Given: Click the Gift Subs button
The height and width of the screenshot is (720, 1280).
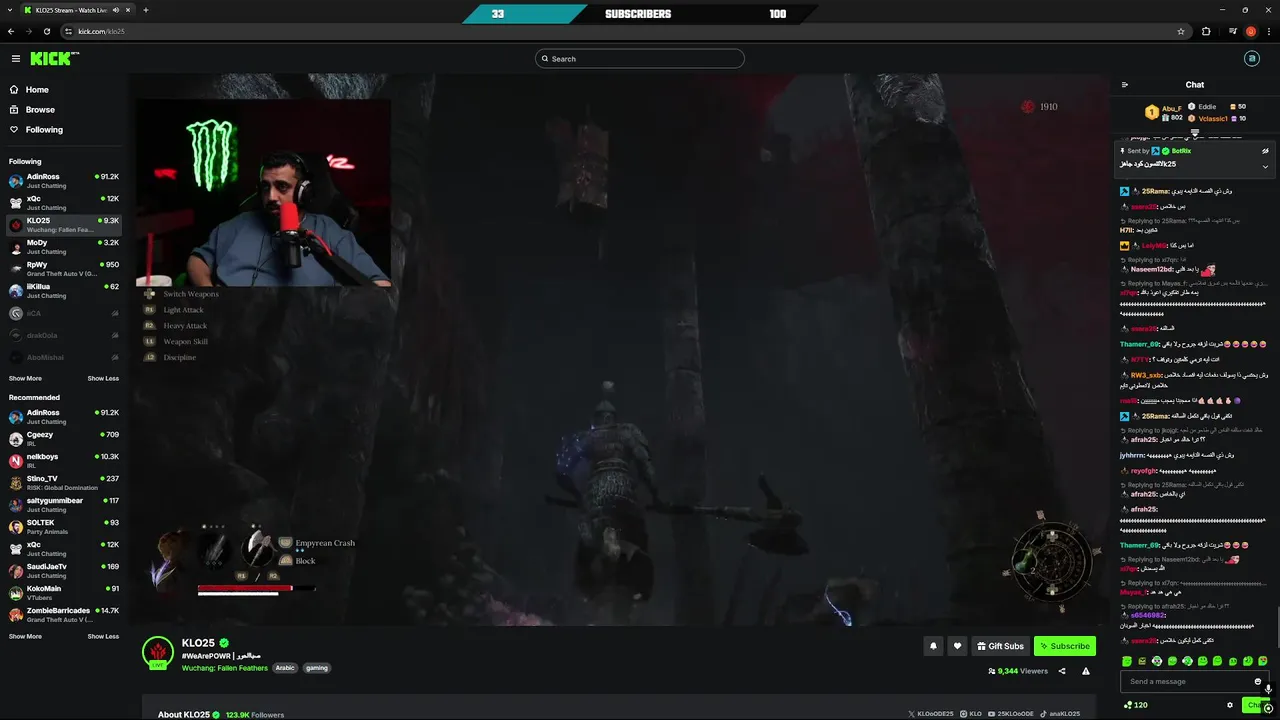Looking at the screenshot, I should (1000, 646).
